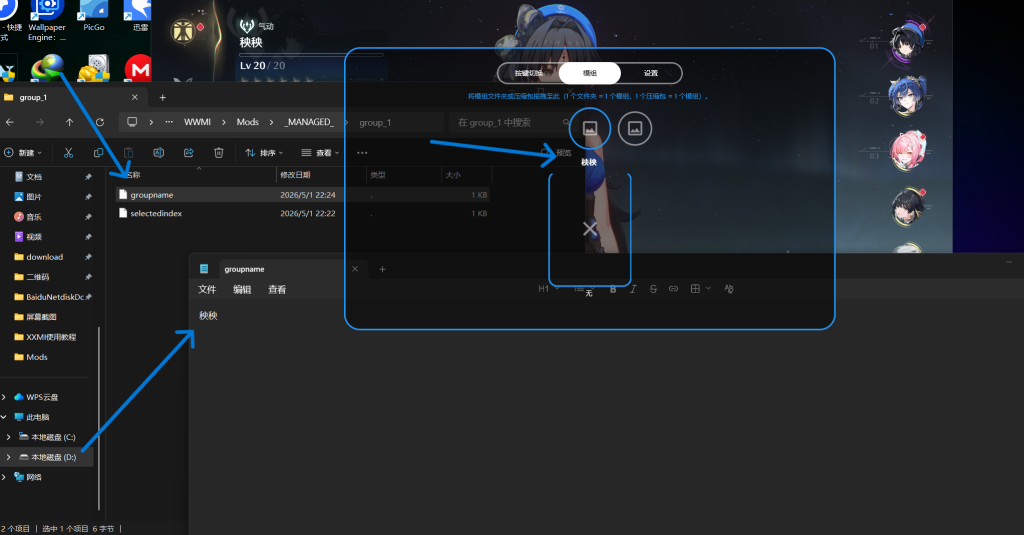Viewport: 1024px width, 535px height.
Task: Open the Internet Download Manager desktop icon
Action: 48,67
